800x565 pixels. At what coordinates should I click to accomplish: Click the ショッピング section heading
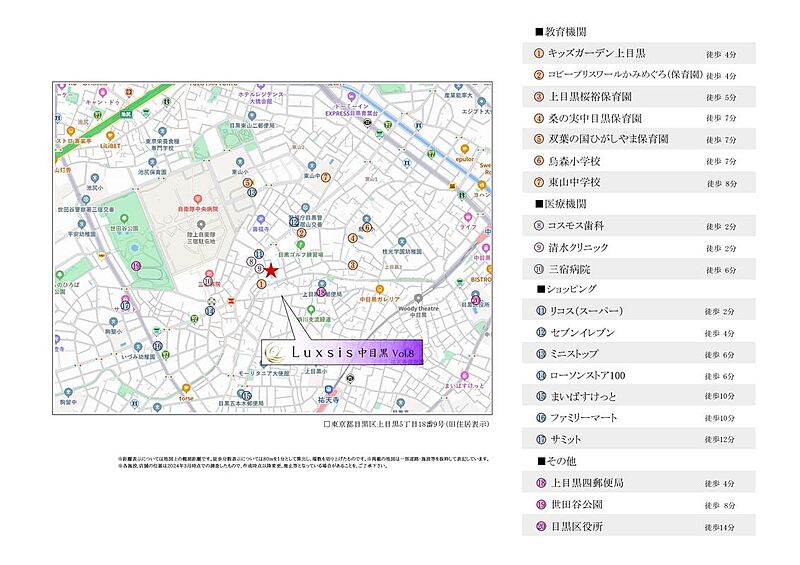tap(569, 290)
